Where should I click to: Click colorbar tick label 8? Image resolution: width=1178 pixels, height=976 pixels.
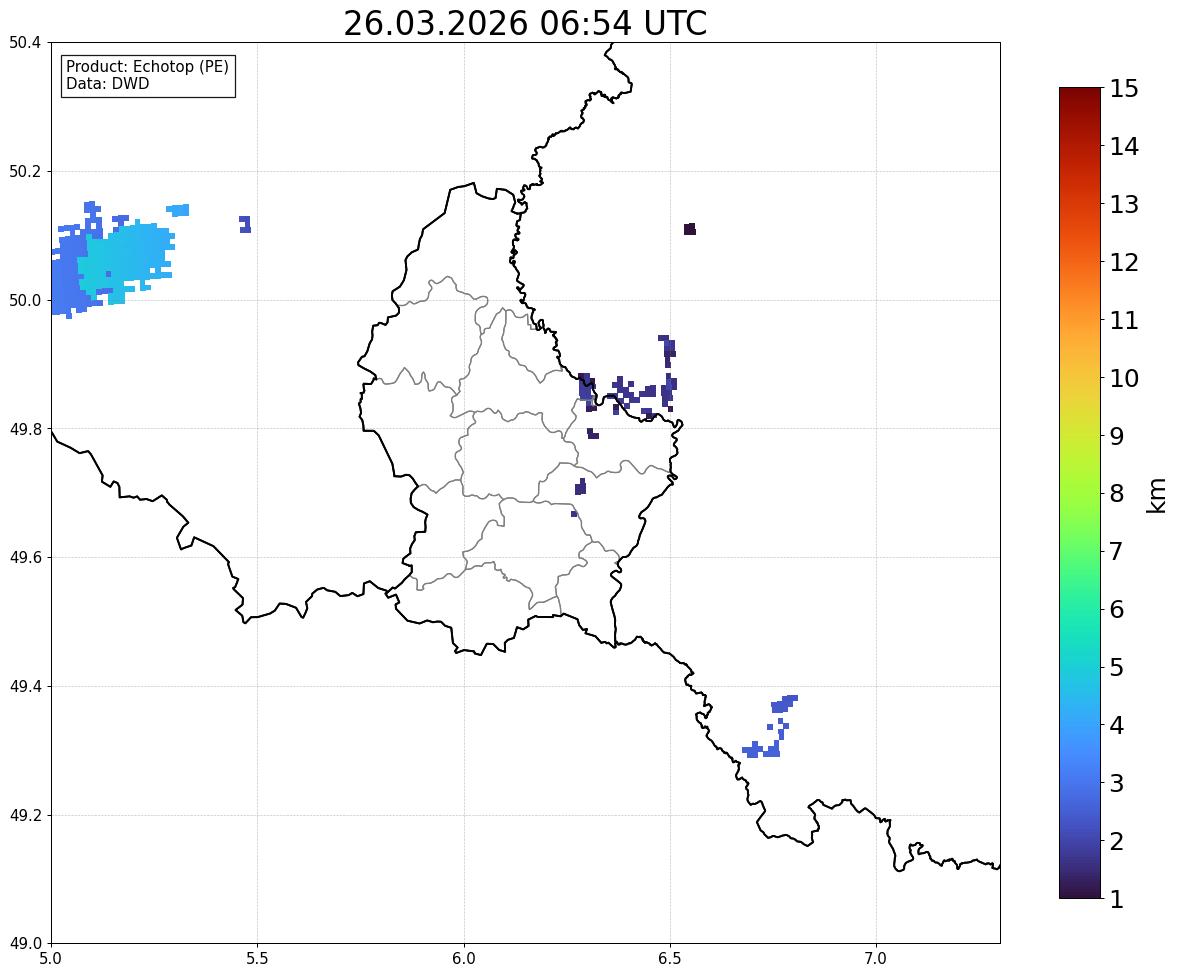pos(1117,494)
